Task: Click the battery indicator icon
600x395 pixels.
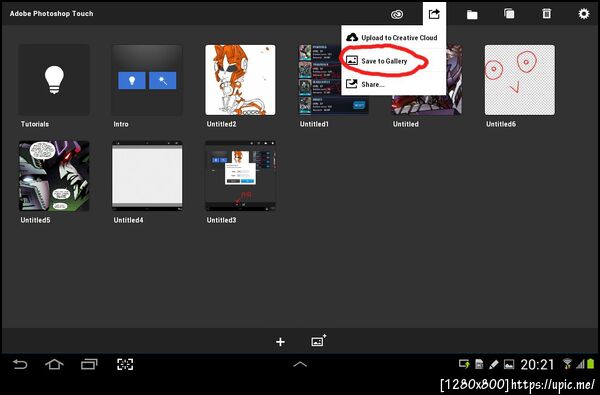Action: [x=591, y=364]
